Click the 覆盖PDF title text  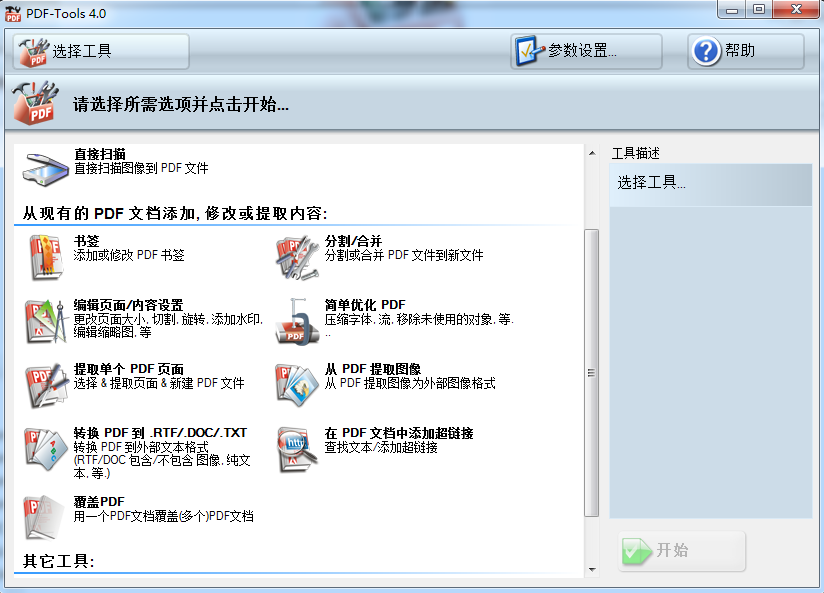point(99,502)
